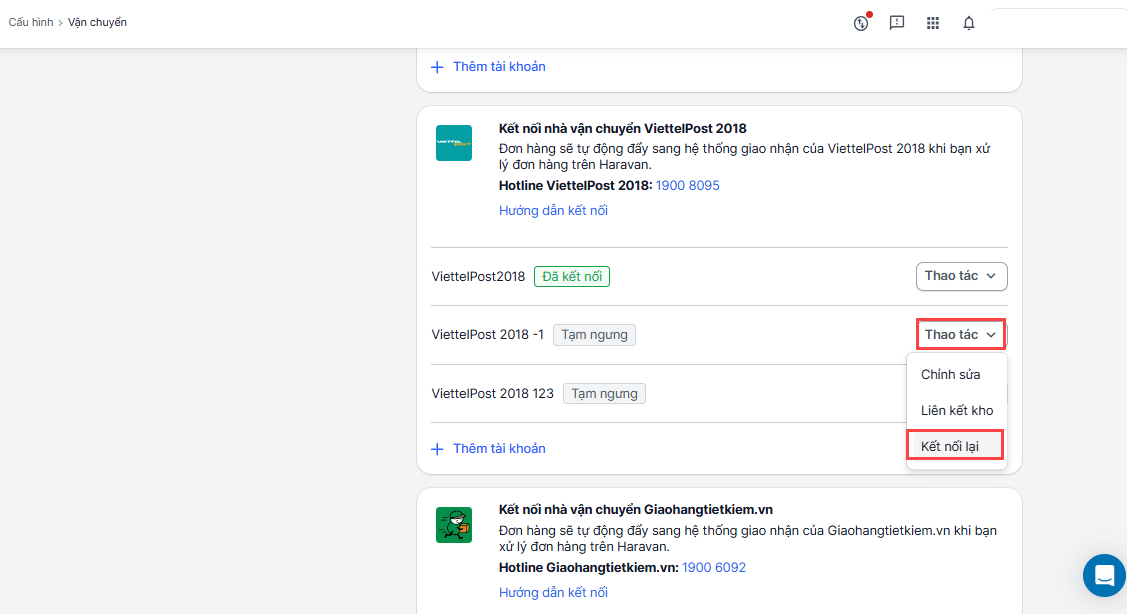The height and width of the screenshot is (614, 1127).
Task: Collapse Thao tác dropdown for ViettelPost 2018 -1
Action: tap(960, 334)
